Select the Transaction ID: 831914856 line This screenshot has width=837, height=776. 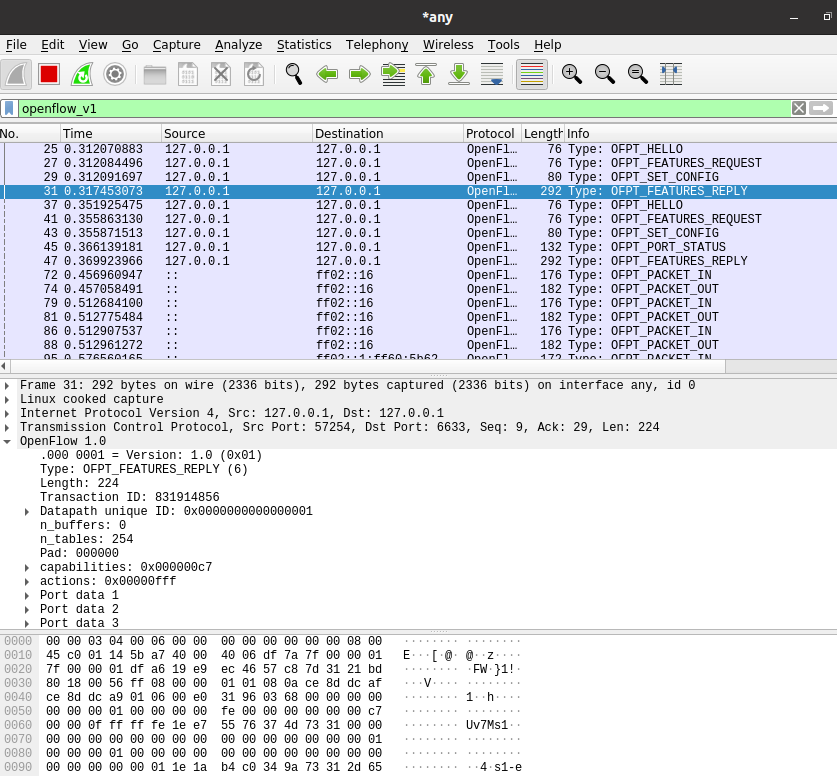click(x=130, y=497)
